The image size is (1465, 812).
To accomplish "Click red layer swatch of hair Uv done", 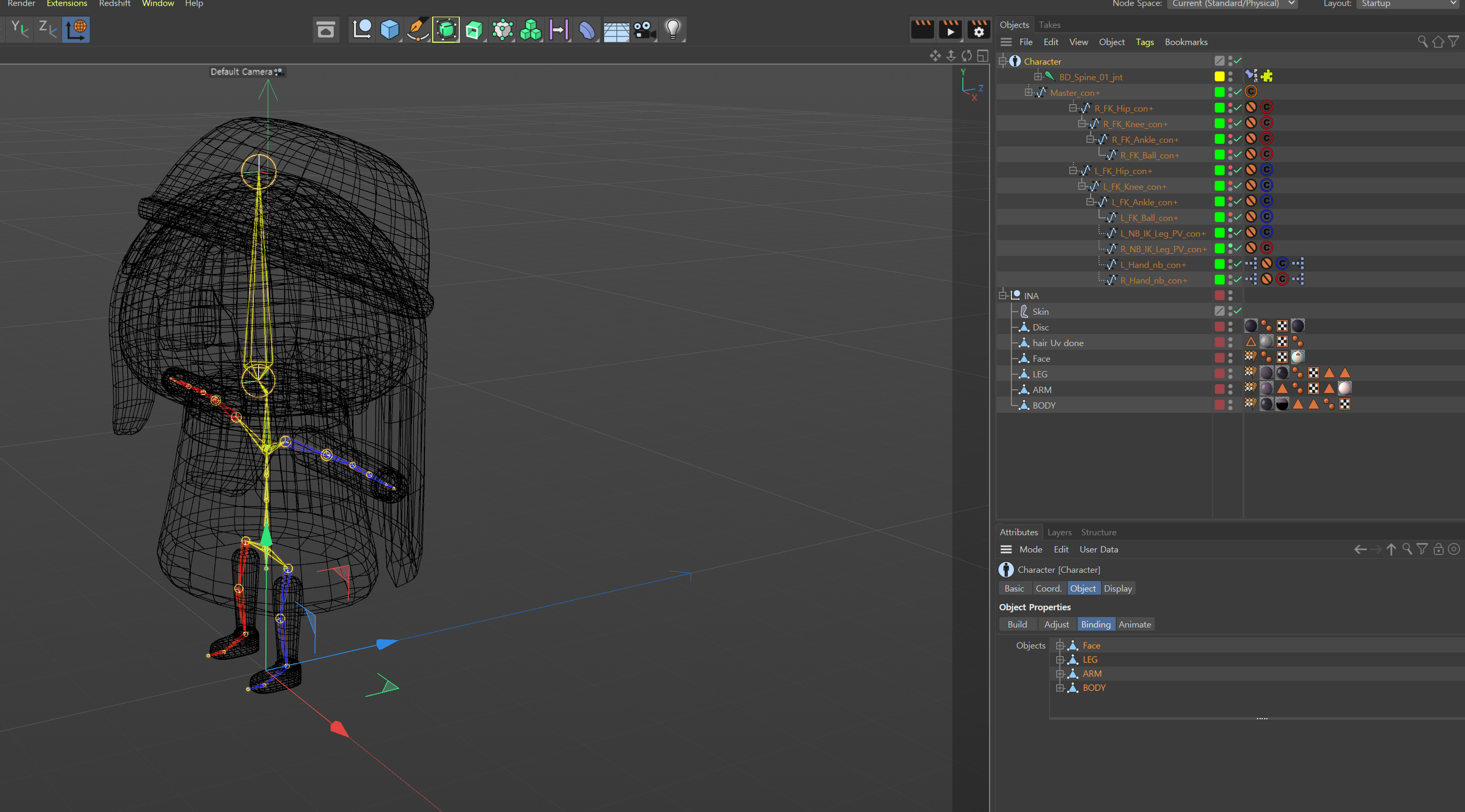I will point(1219,342).
